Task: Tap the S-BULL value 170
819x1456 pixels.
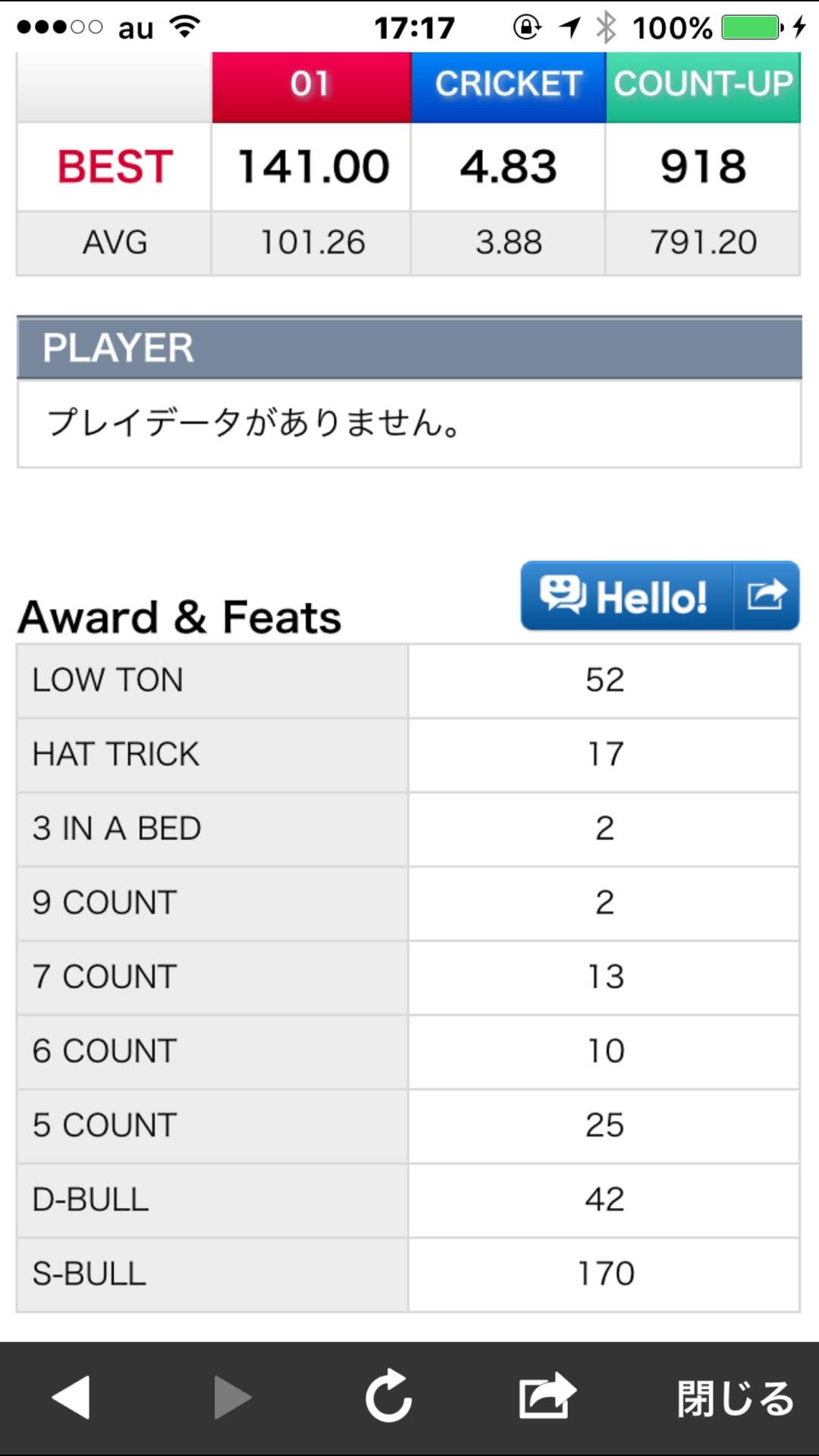Action: pyautogui.click(x=604, y=1274)
